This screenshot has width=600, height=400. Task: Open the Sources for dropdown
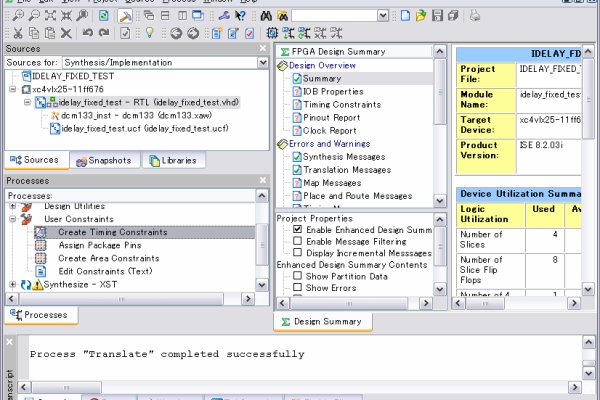(x=262, y=61)
